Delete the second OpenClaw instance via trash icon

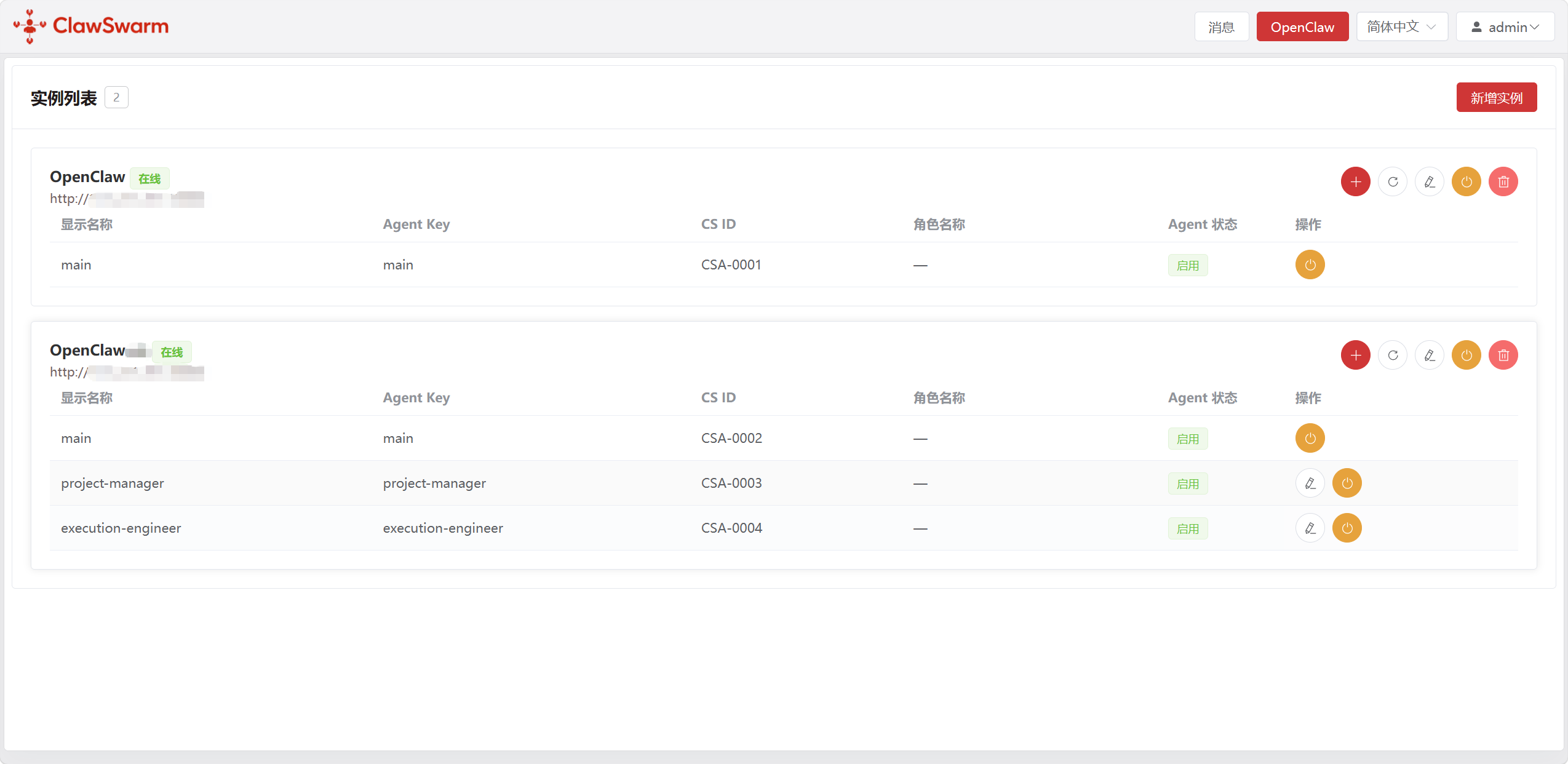1503,355
